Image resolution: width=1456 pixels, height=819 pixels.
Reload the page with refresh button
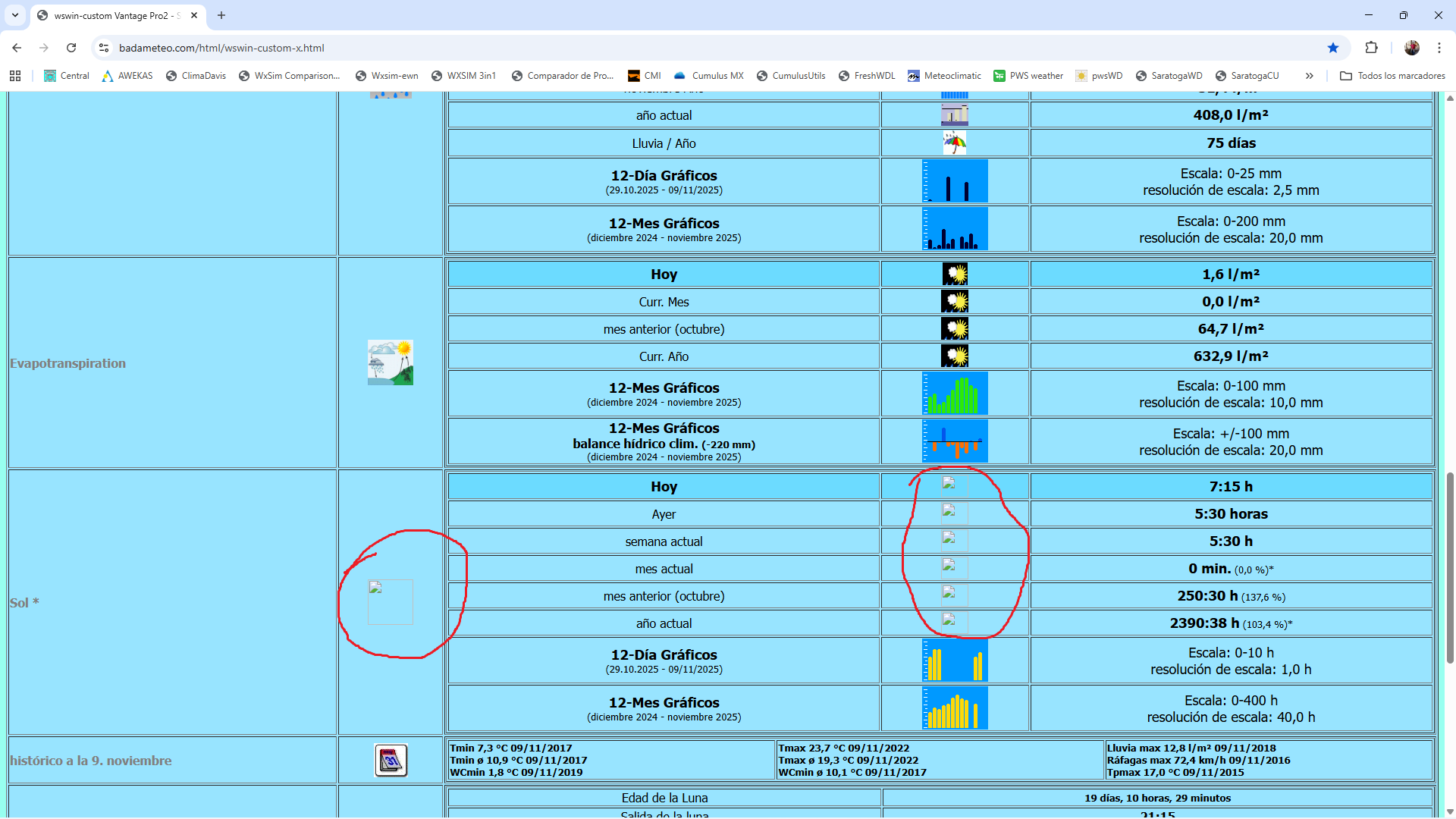[x=71, y=48]
